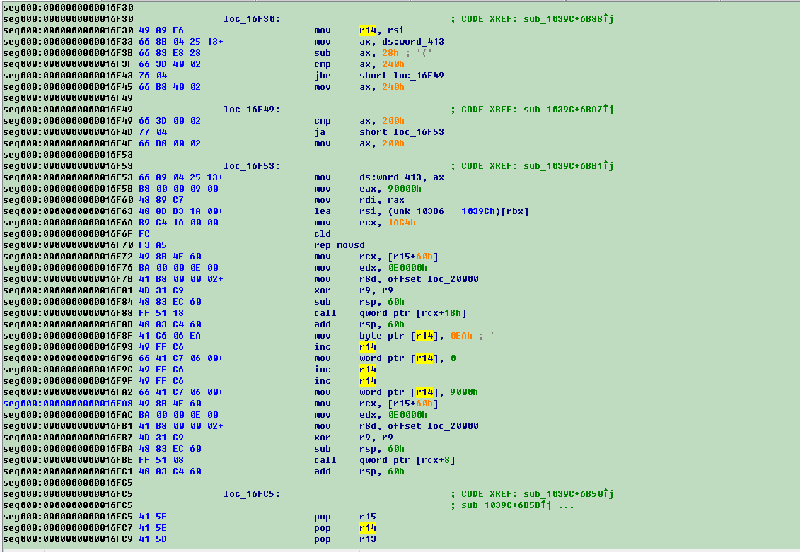Viewport: 800px width, 552px height.
Task: Click 240h in the 'cmp ax' instruction
Action: click(393, 64)
